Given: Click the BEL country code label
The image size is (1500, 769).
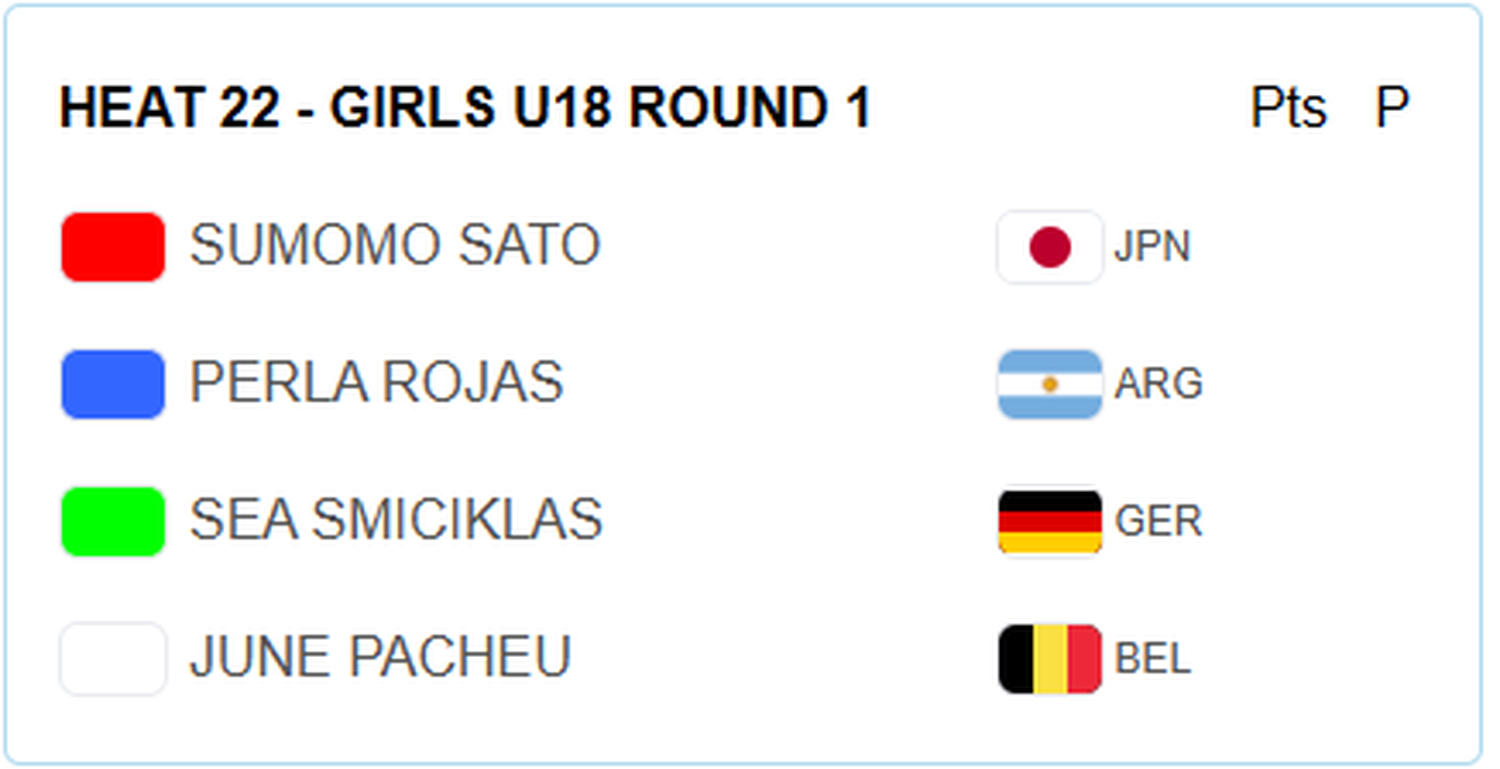Looking at the screenshot, I should coord(1153,660).
